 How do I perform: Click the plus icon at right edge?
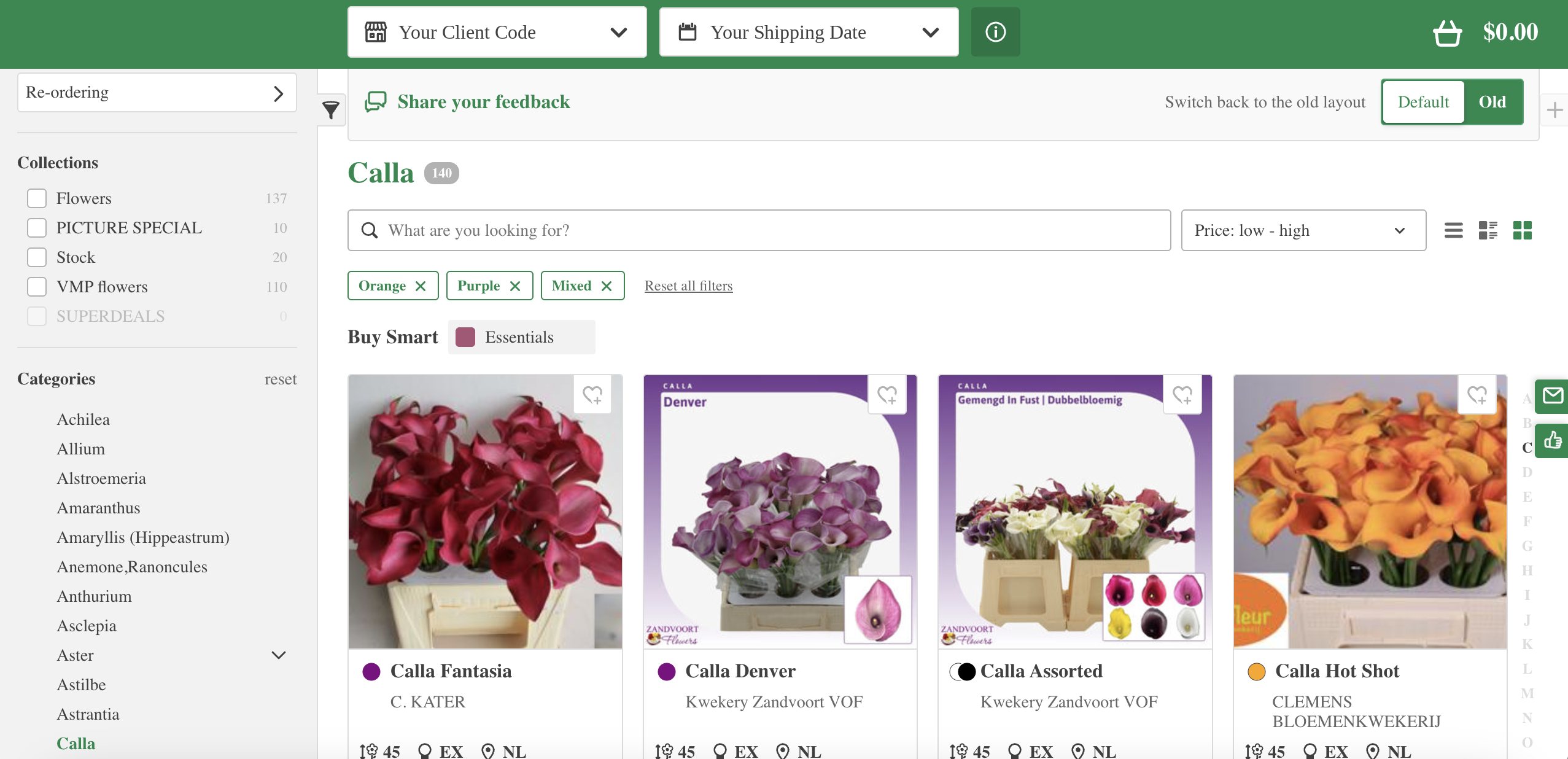(x=1554, y=111)
